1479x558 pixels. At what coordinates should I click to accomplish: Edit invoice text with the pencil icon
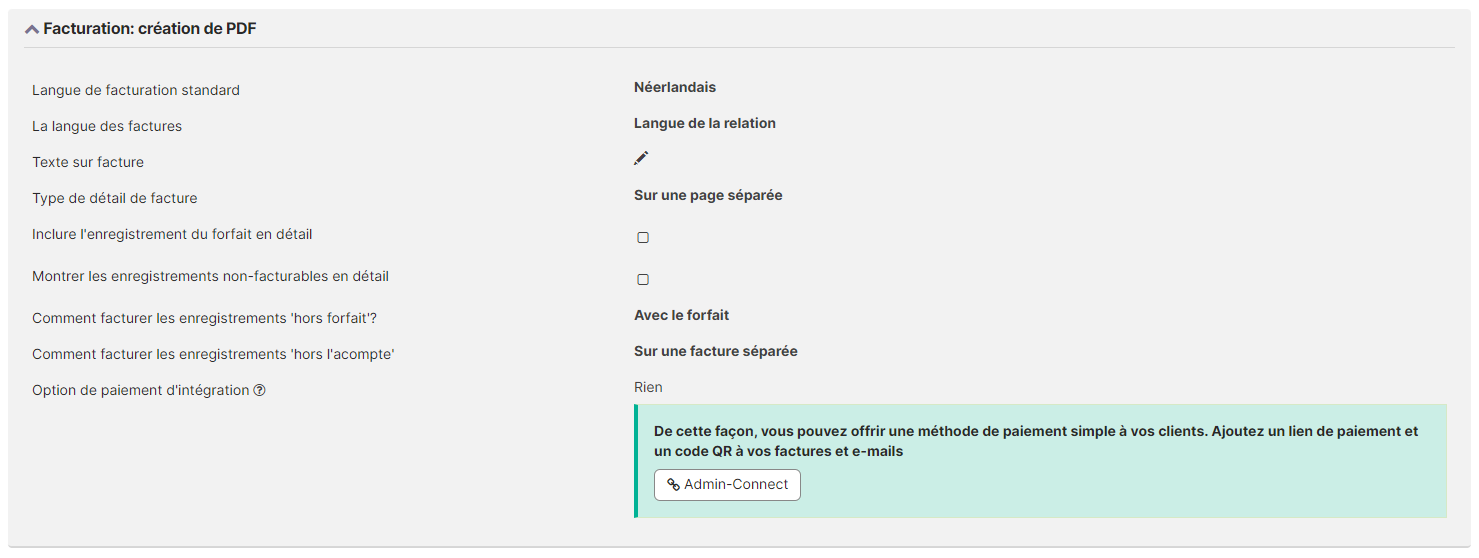coord(641,158)
